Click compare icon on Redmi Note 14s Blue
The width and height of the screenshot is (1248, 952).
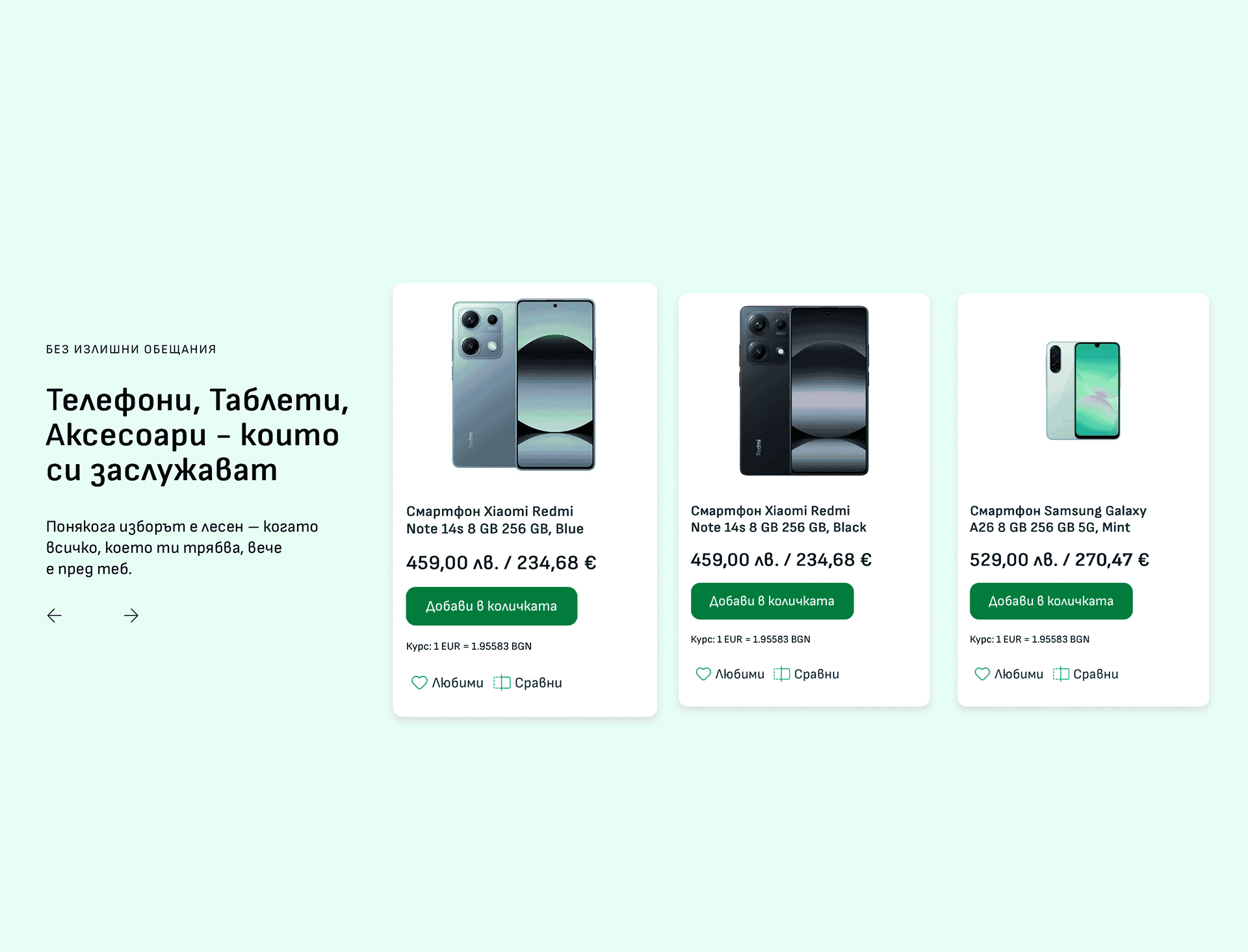click(502, 682)
